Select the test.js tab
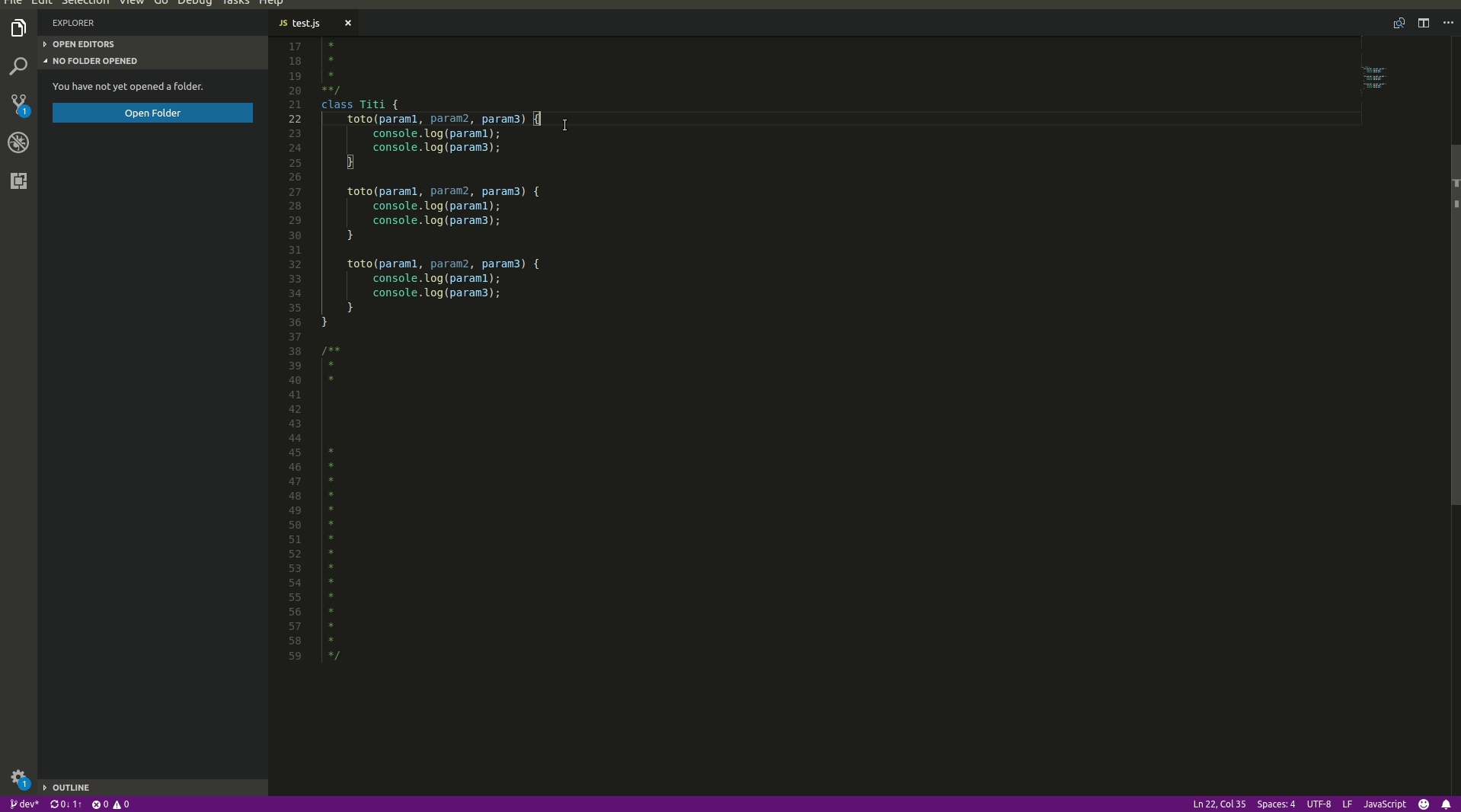The image size is (1461, 812). click(305, 23)
